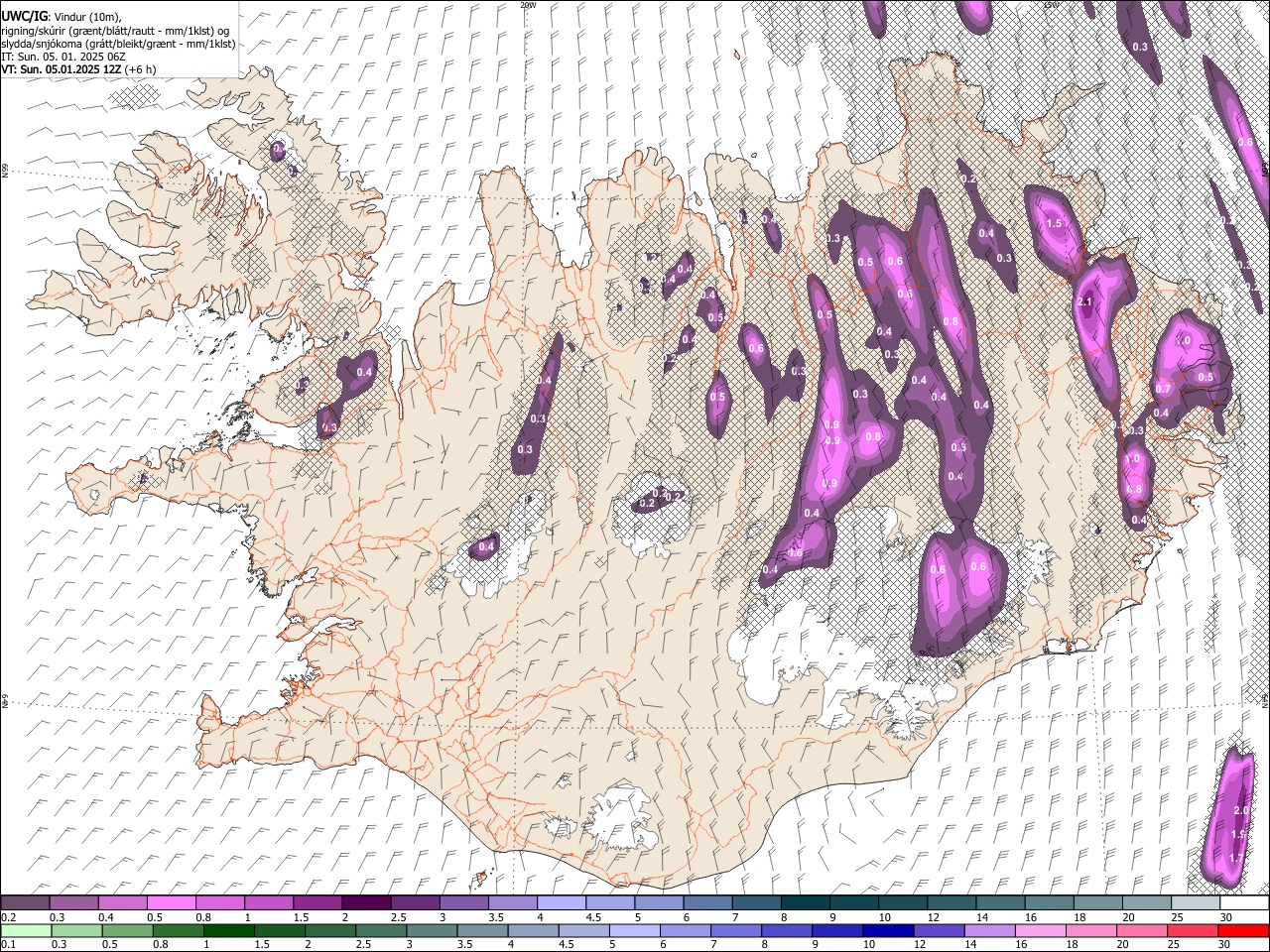Click the 'UWC/IG: Vindur (10m)' title text
The width and height of the screenshot is (1270, 952).
click(x=62, y=17)
